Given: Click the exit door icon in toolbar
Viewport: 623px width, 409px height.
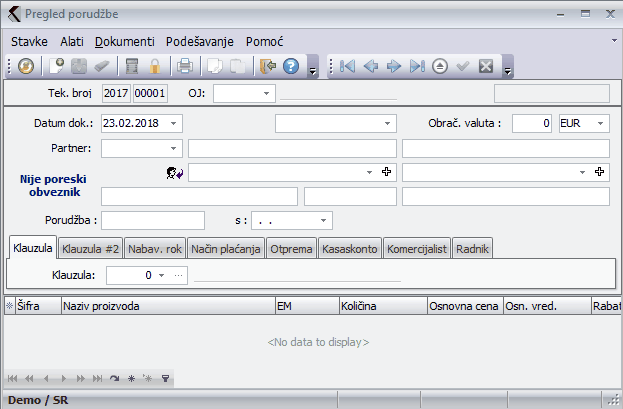Looking at the screenshot, I should (x=267, y=67).
